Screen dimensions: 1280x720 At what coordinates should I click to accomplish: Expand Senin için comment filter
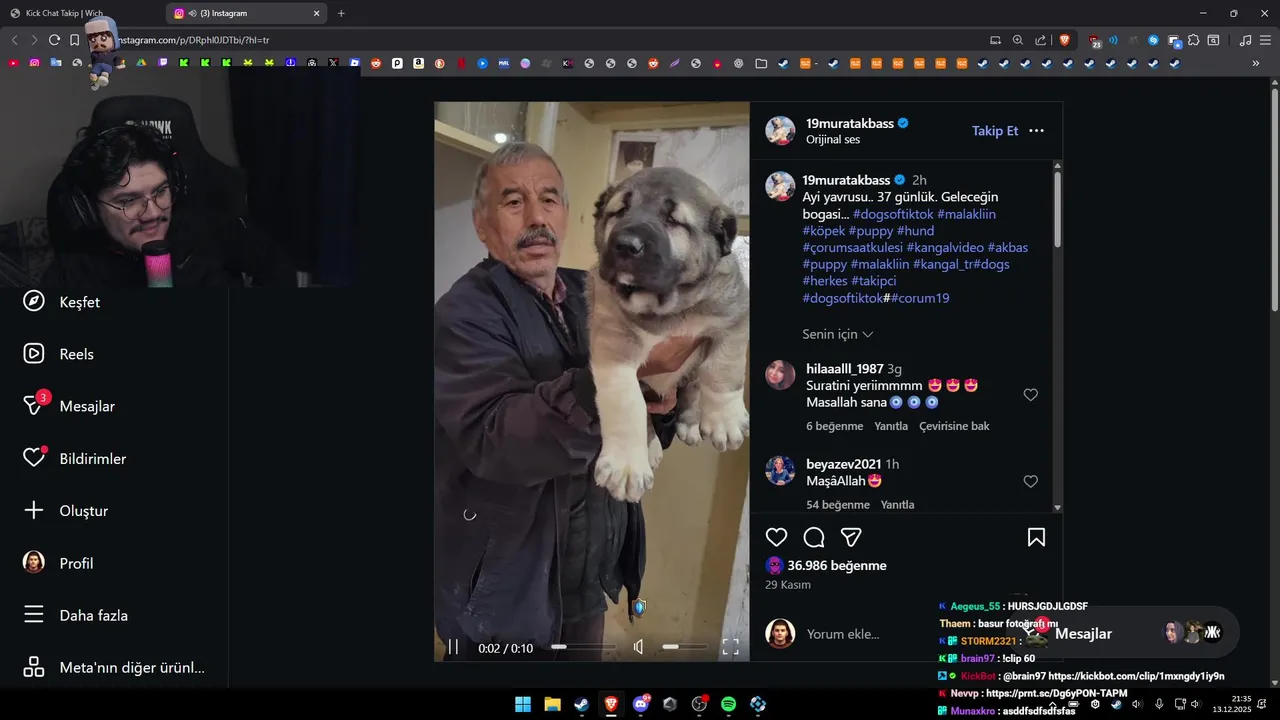(x=837, y=334)
